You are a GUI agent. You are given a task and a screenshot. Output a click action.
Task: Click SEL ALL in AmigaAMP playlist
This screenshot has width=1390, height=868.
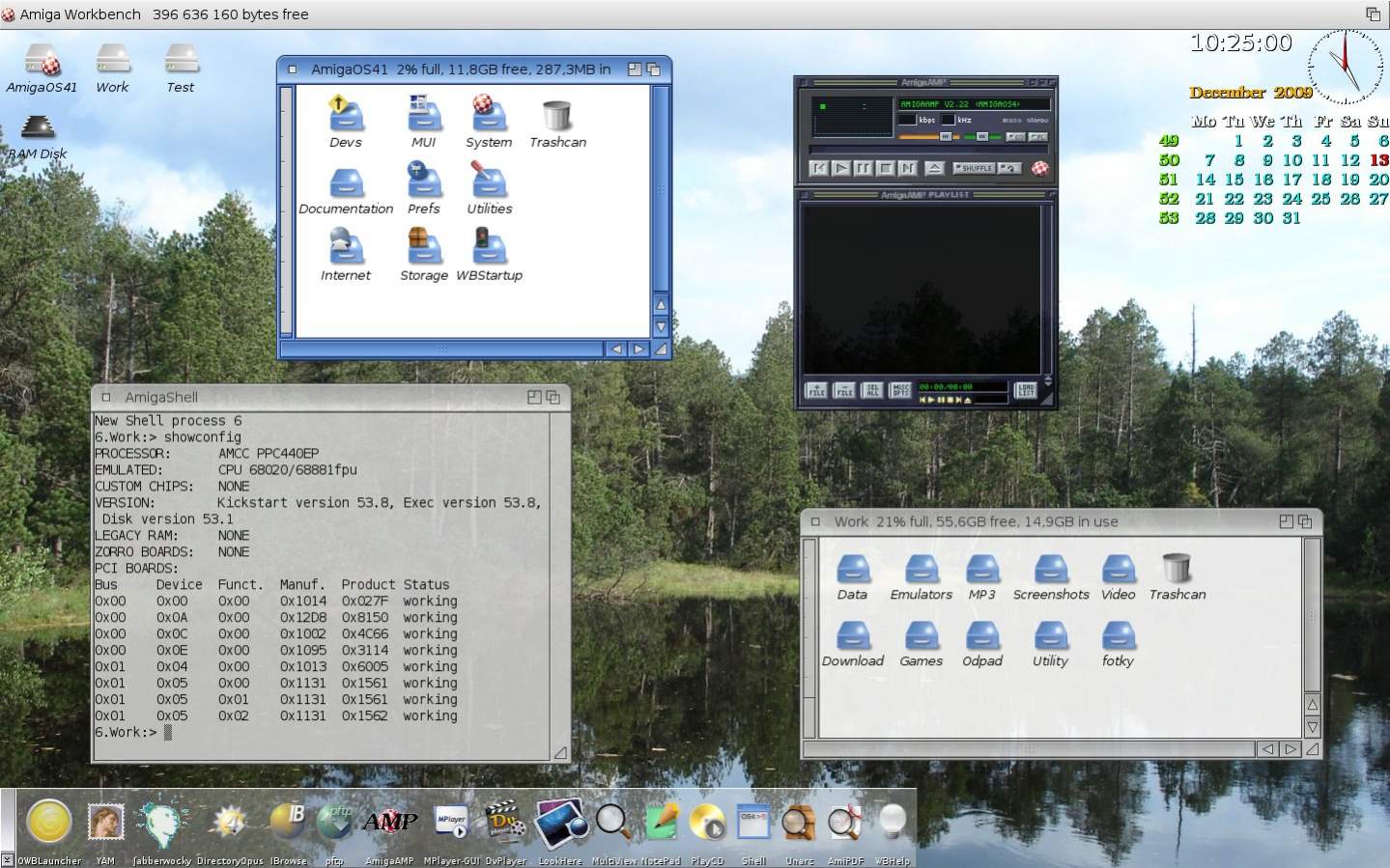coord(871,390)
